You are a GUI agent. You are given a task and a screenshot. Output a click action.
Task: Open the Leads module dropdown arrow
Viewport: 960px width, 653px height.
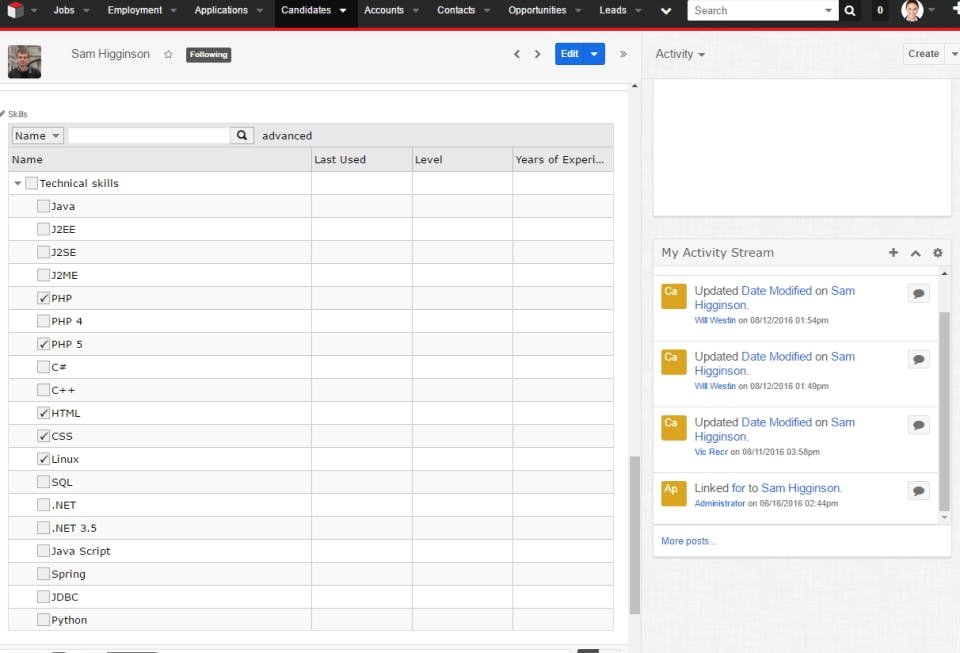tap(639, 10)
